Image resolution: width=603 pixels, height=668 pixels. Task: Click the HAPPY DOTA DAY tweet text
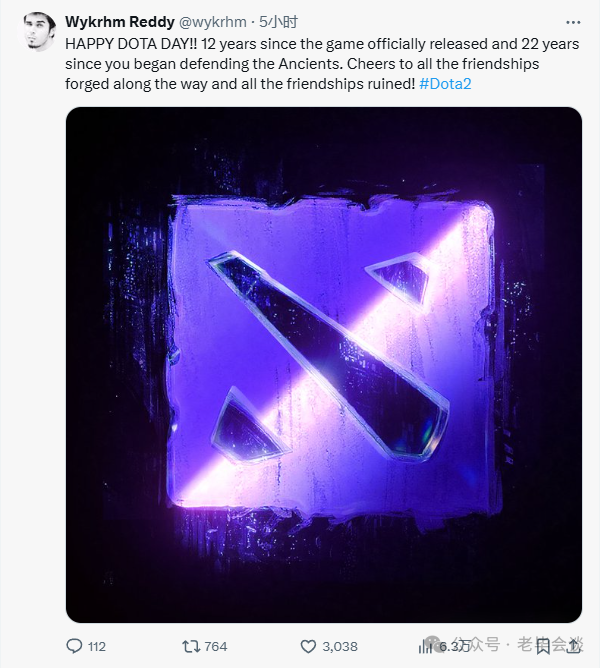point(322,64)
